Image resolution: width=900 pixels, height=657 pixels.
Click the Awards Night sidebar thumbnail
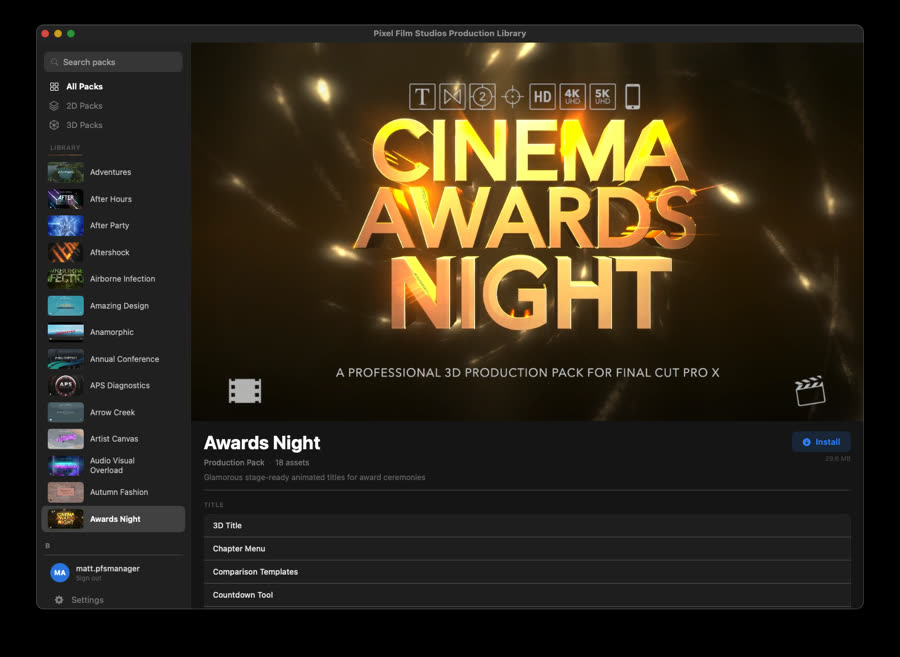pyautogui.click(x=65, y=519)
